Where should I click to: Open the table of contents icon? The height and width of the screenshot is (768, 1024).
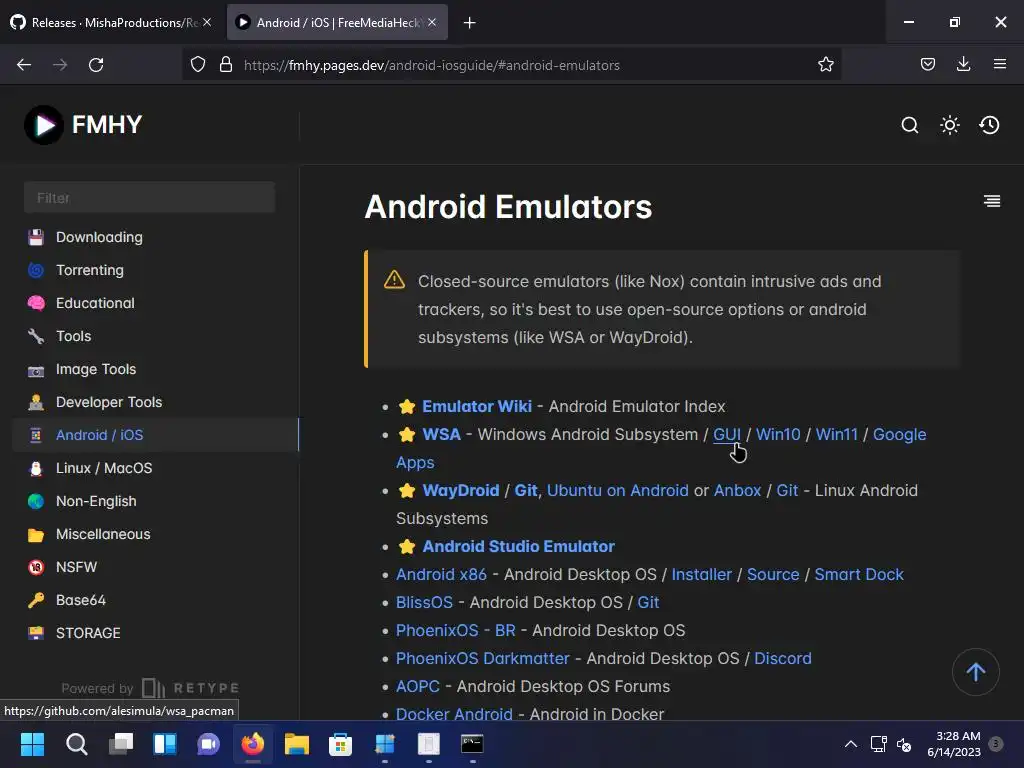(x=992, y=201)
